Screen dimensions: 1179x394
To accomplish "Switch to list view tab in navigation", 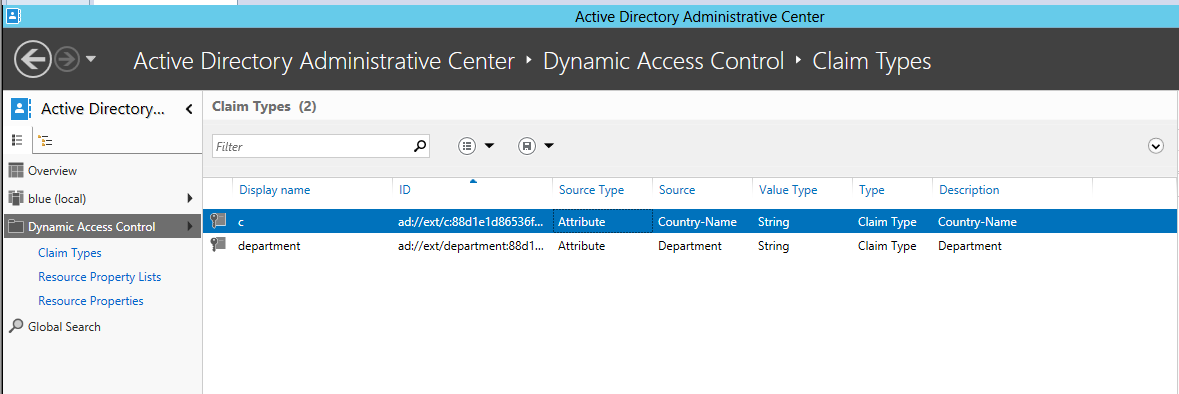I will pos(17,141).
